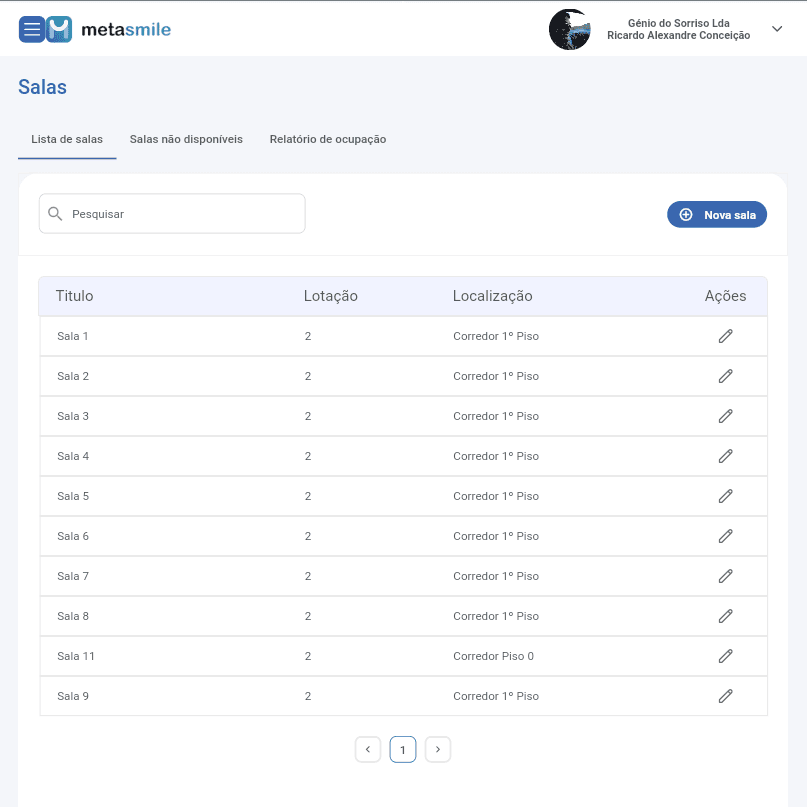Expand the user account dropdown chevron
This screenshot has width=807, height=807.
pos(777,29)
